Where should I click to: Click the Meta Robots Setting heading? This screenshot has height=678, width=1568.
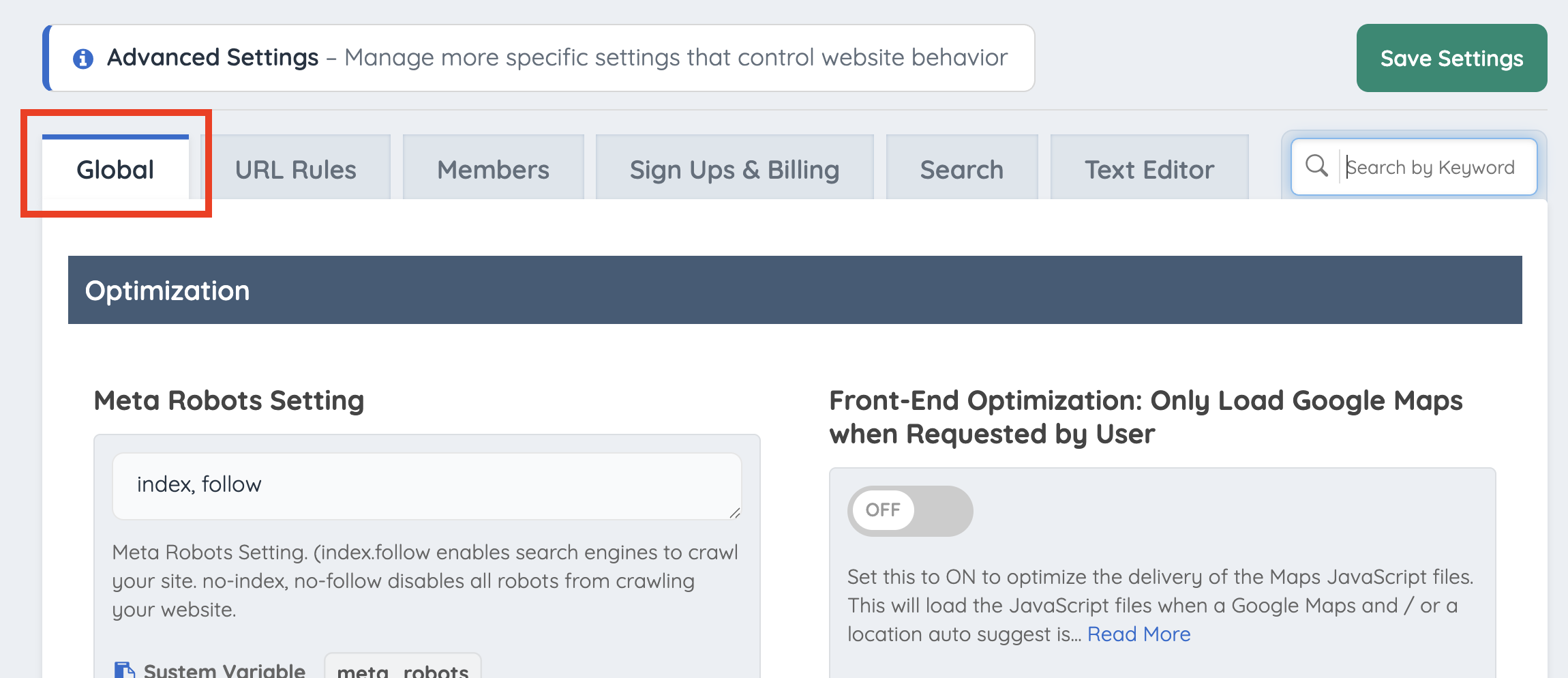[229, 400]
